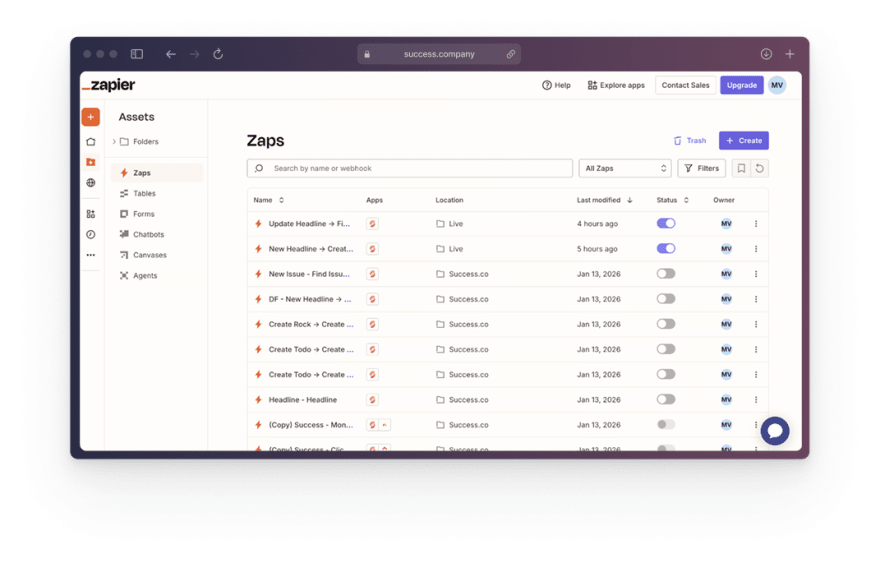The image size is (880, 563).
Task: Open a new browser tab with the plus icon
Action: (x=790, y=54)
